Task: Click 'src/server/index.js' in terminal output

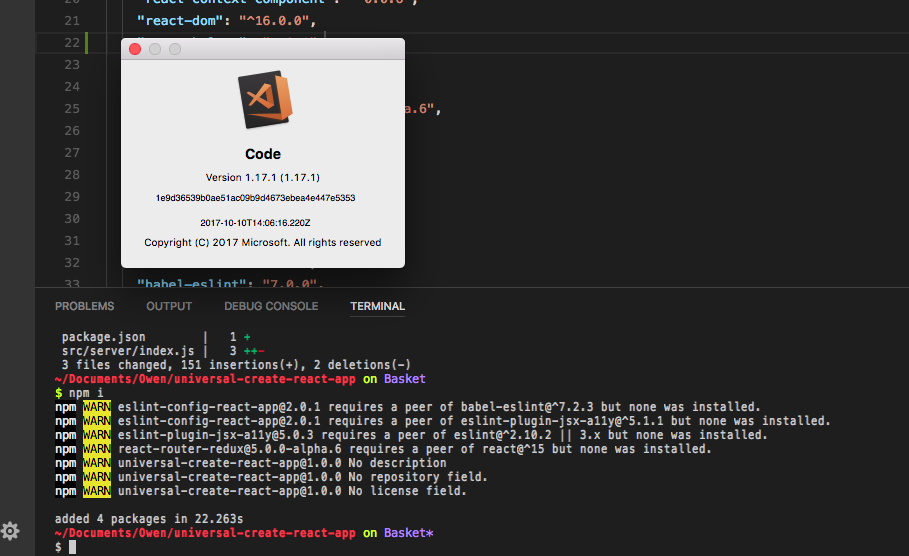Action: (128, 351)
